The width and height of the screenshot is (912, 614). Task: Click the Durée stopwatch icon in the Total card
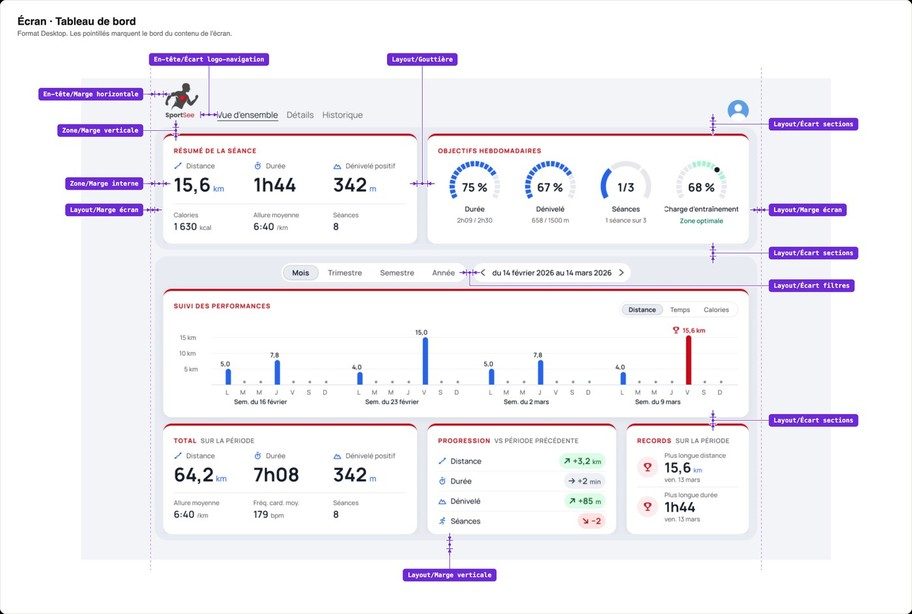tap(258, 456)
